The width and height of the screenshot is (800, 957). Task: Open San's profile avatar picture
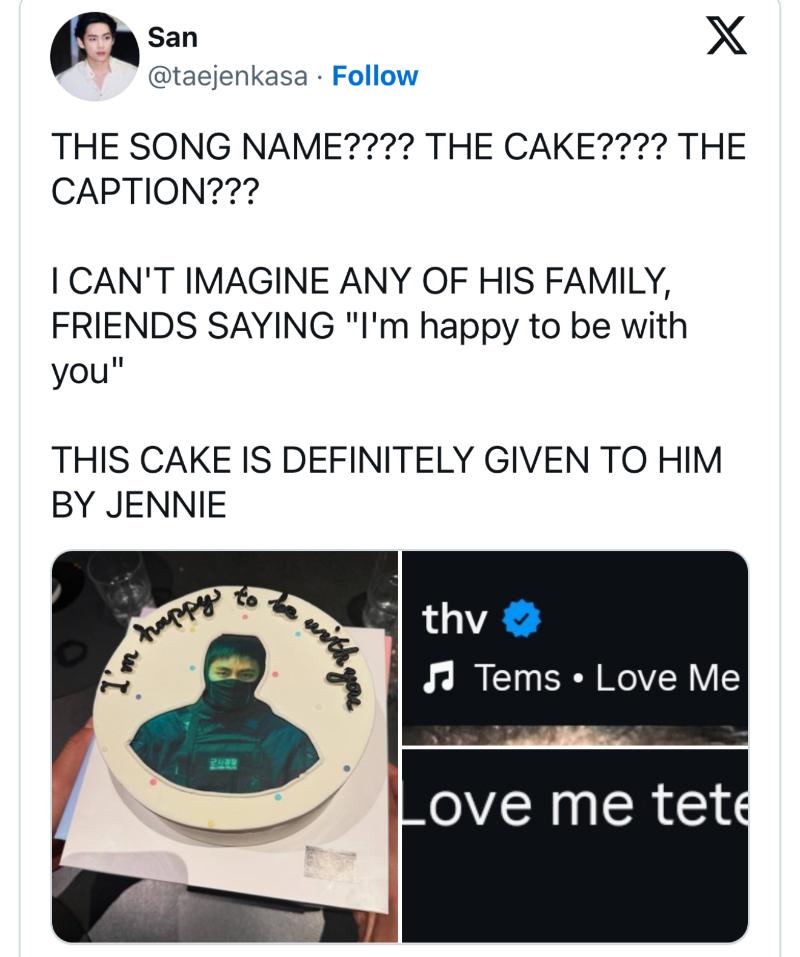94,57
